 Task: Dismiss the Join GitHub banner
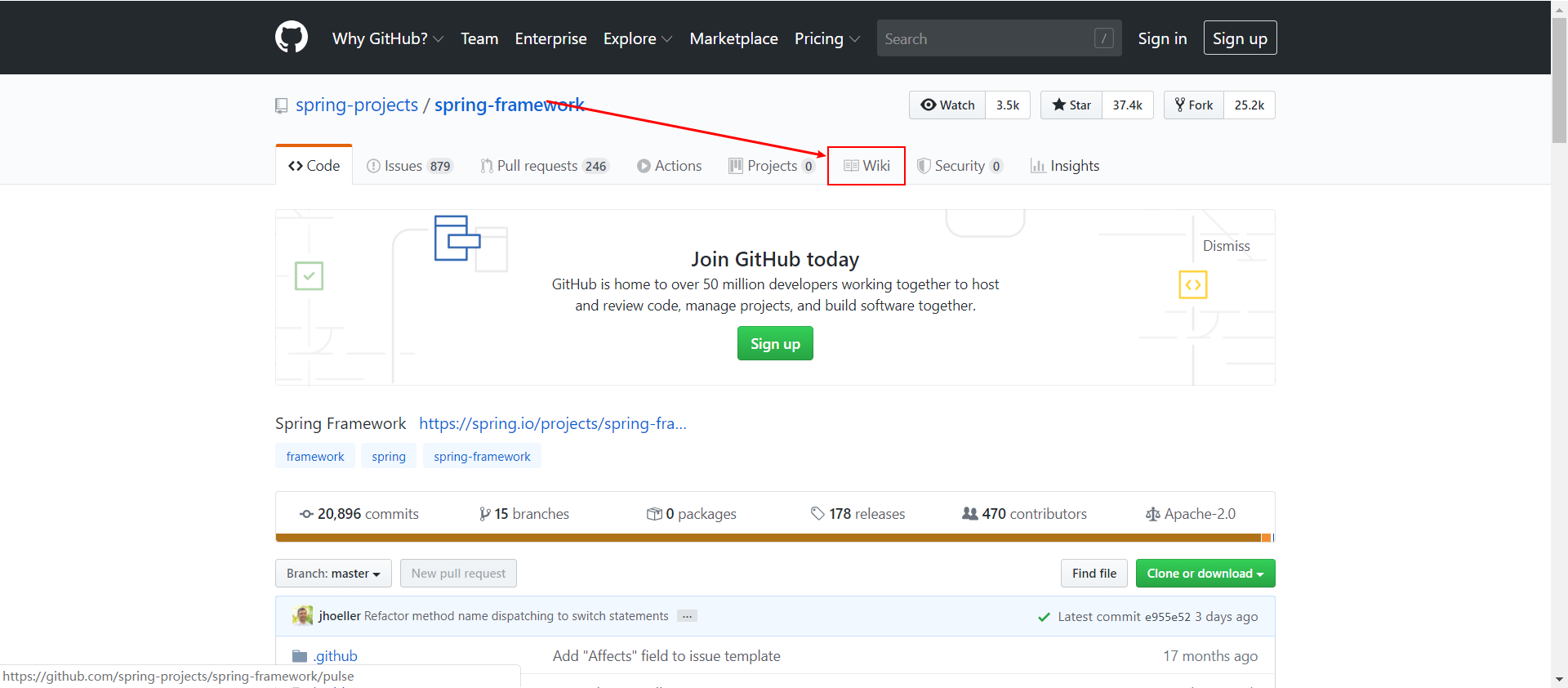point(1226,246)
